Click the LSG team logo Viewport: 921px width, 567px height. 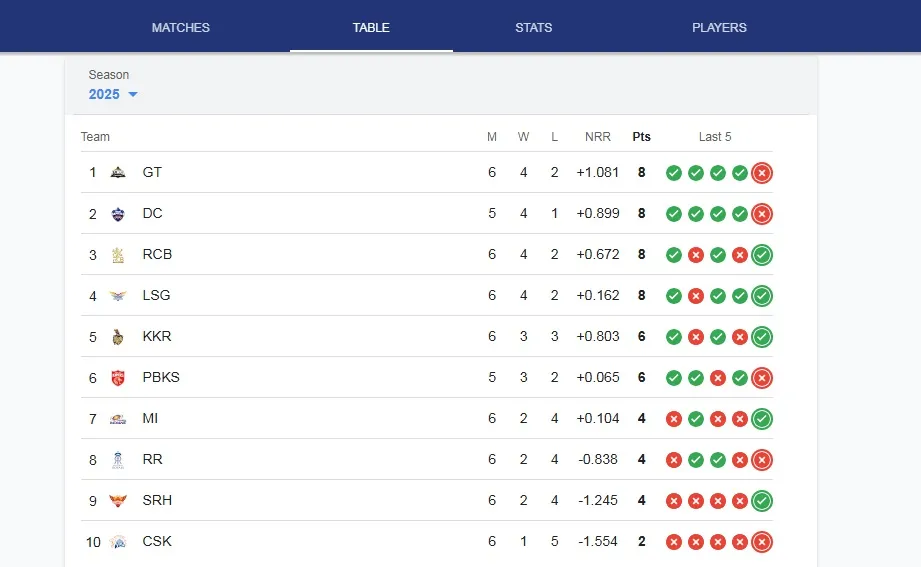pos(118,296)
